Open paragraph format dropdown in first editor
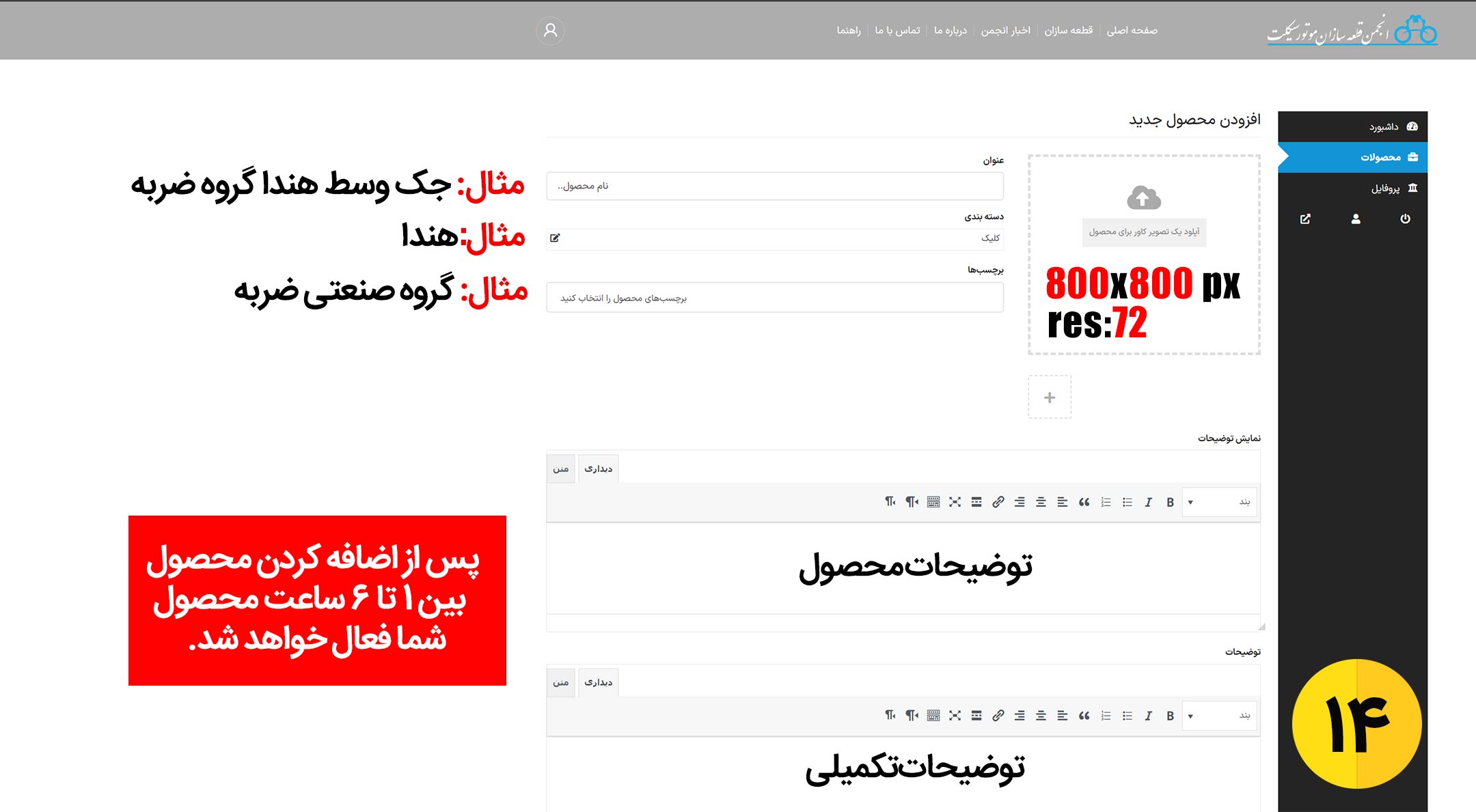 1219,503
